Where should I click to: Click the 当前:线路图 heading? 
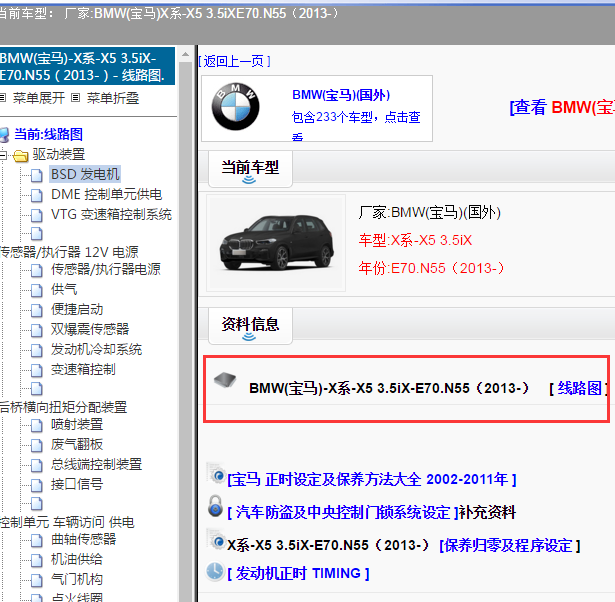(x=49, y=135)
